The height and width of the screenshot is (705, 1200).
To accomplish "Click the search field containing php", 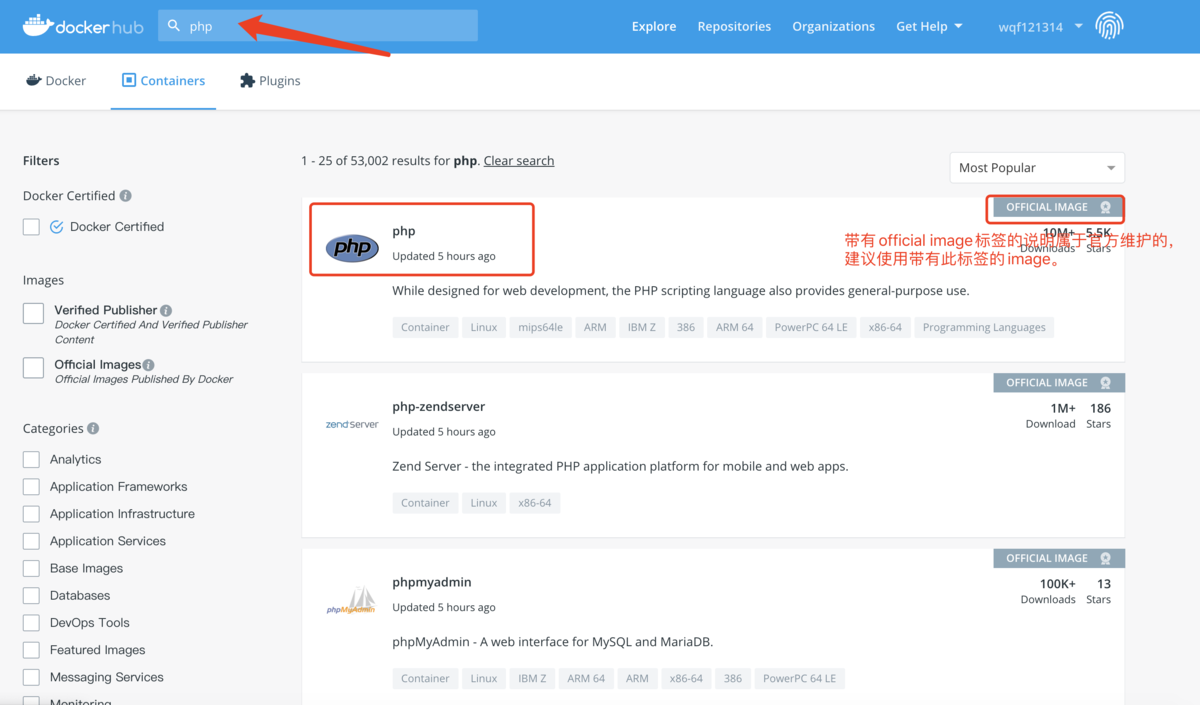I will (318, 26).
